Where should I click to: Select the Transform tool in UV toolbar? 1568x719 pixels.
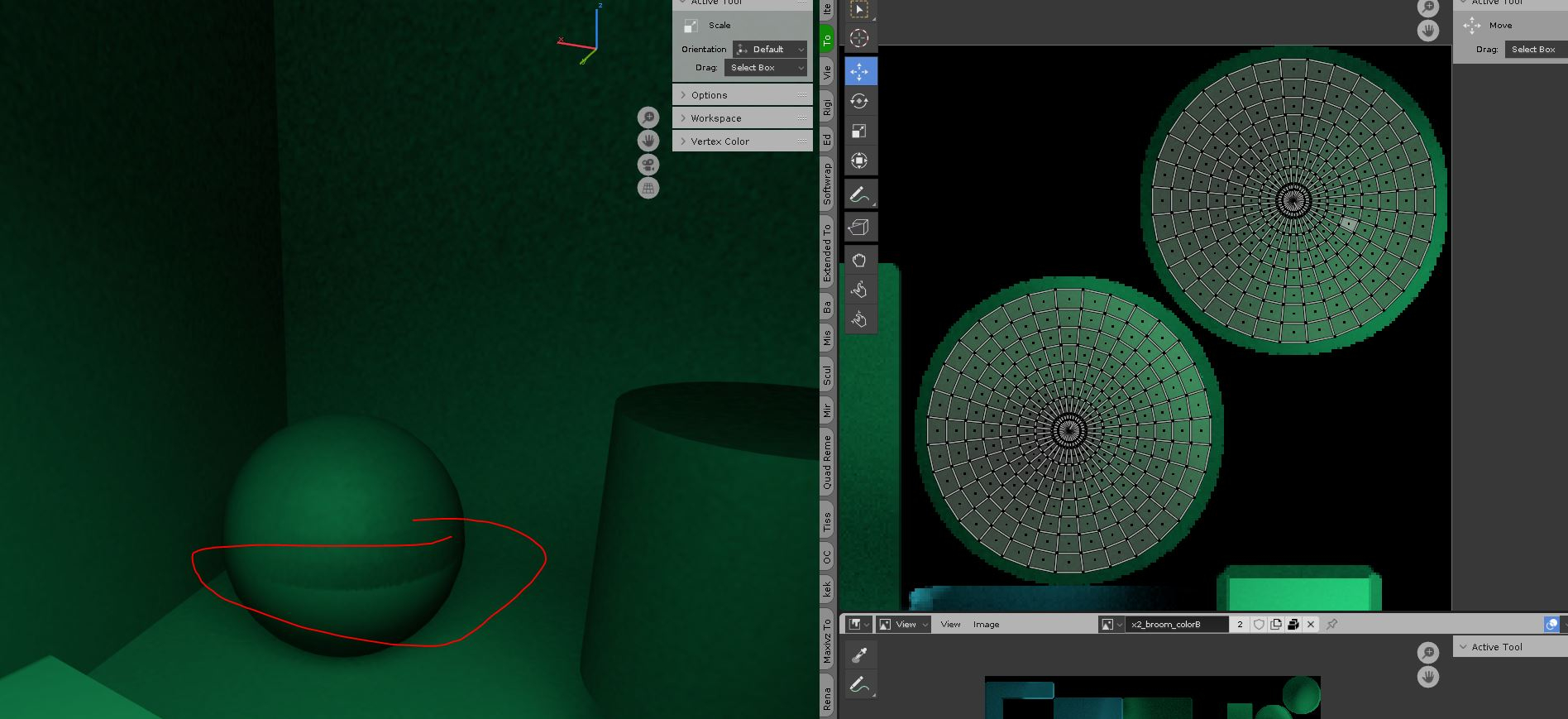click(x=859, y=161)
